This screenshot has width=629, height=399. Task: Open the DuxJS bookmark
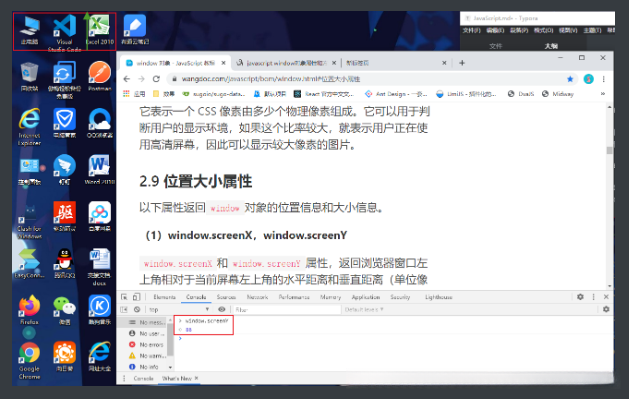521,94
